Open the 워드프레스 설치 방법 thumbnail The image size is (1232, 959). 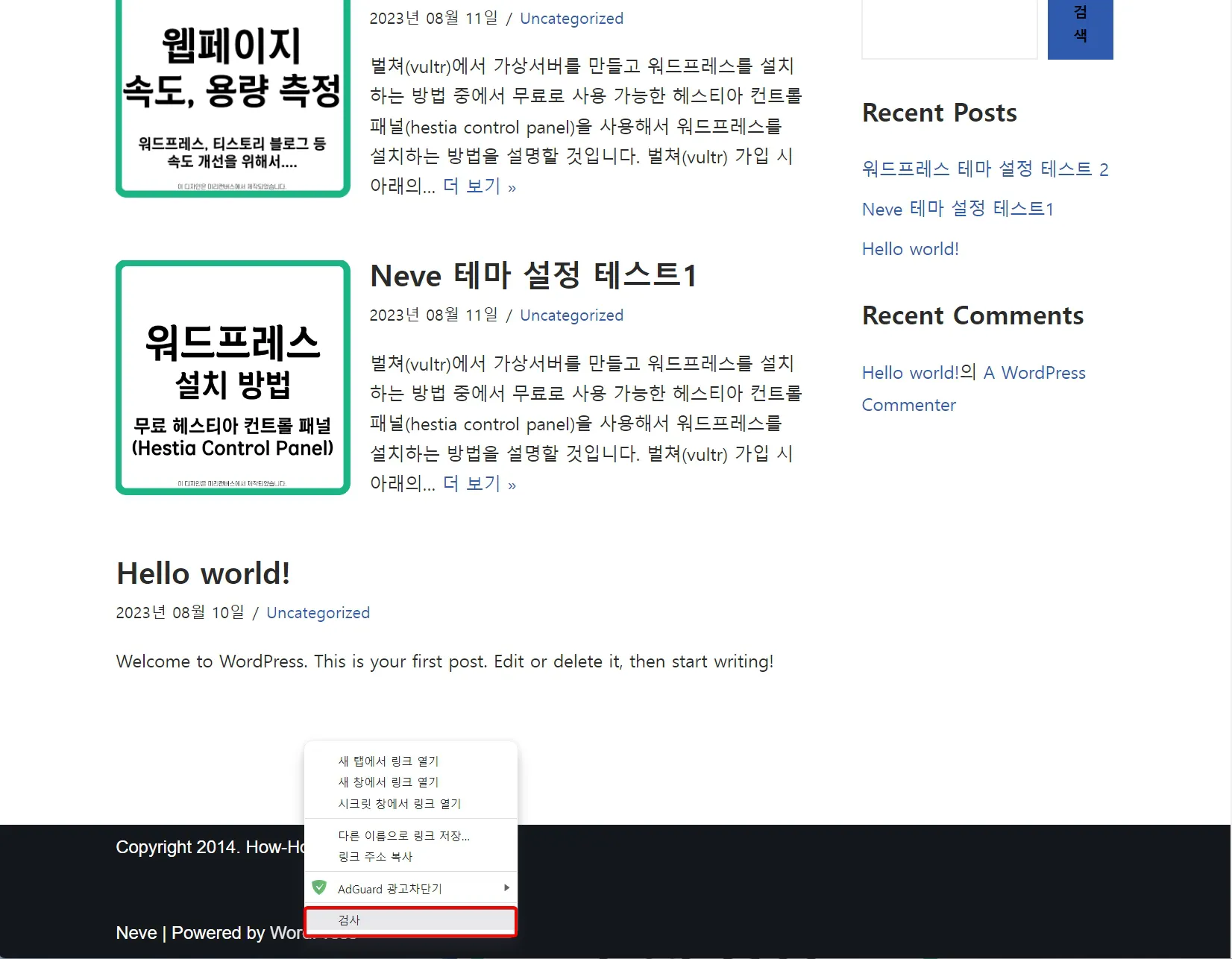[233, 377]
